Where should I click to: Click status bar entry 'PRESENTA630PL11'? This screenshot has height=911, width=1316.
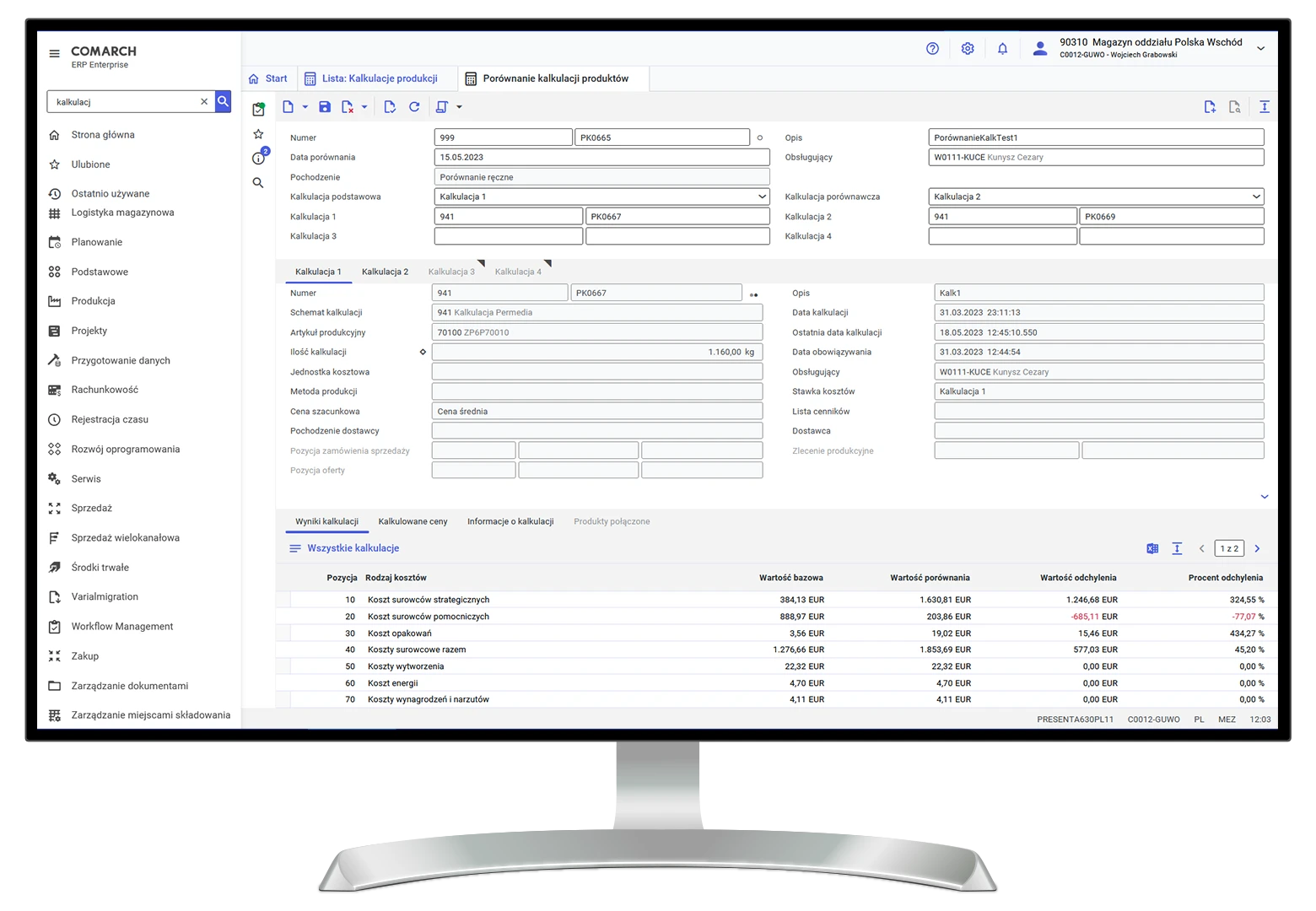[1075, 720]
